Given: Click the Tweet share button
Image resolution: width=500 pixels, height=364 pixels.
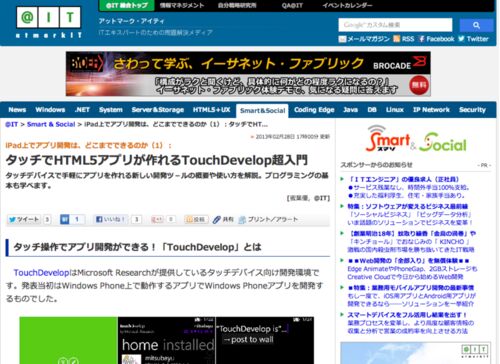Looking at the screenshot, I should coord(24,219).
